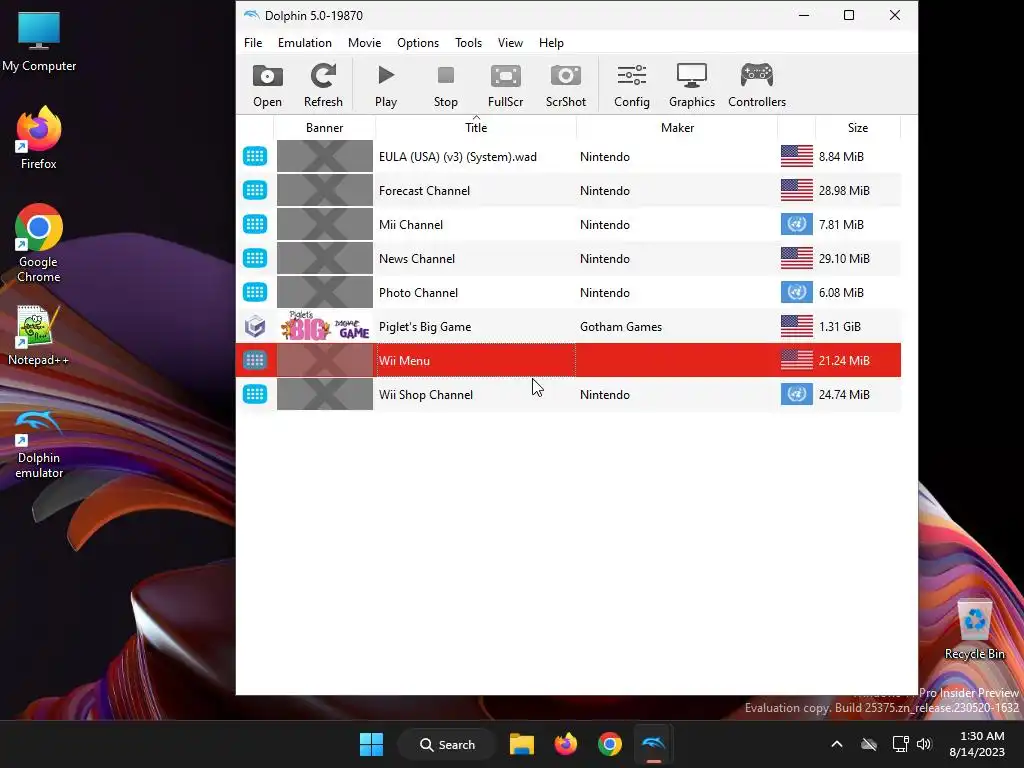Select the Recycle Bin desktop icon
The width and height of the screenshot is (1024, 768).
coord(974,630)
